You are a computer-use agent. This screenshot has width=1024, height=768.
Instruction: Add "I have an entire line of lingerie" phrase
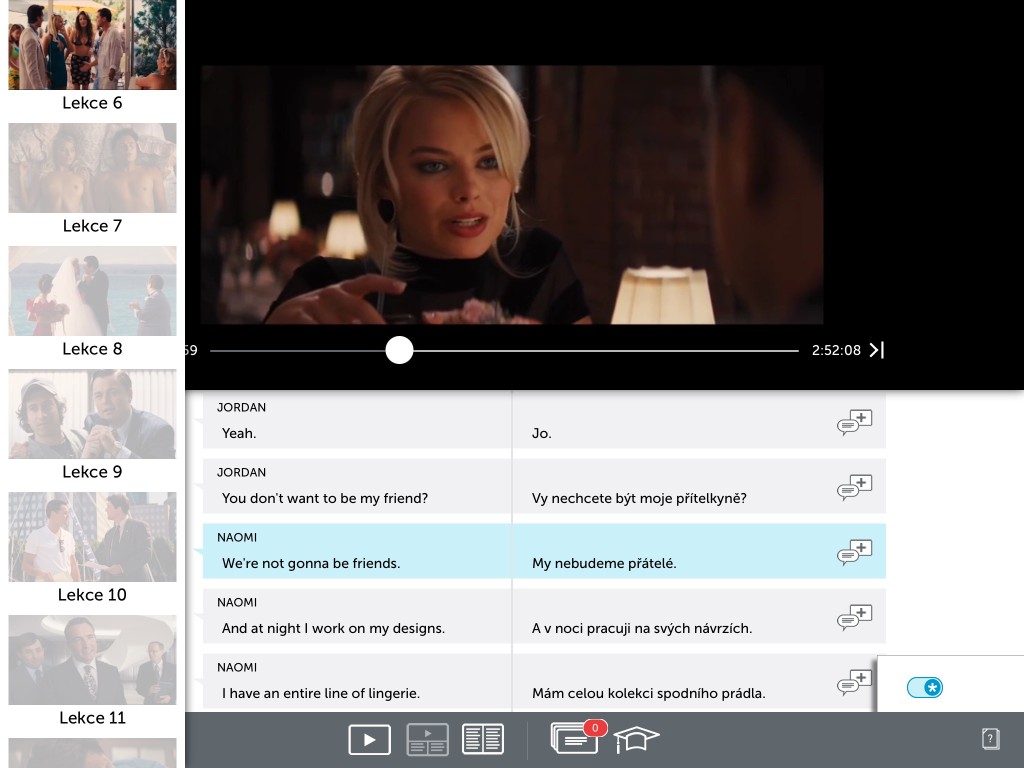pos(854,682)
